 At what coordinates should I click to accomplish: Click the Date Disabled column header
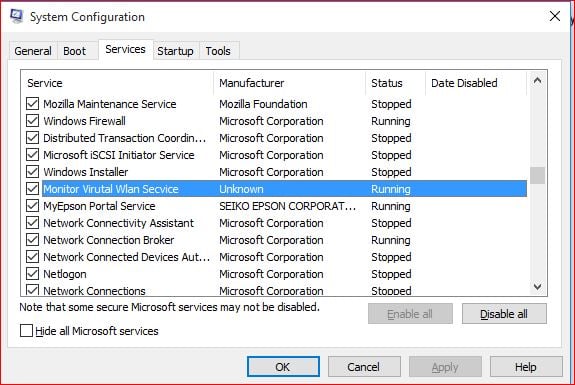(476, 83)
